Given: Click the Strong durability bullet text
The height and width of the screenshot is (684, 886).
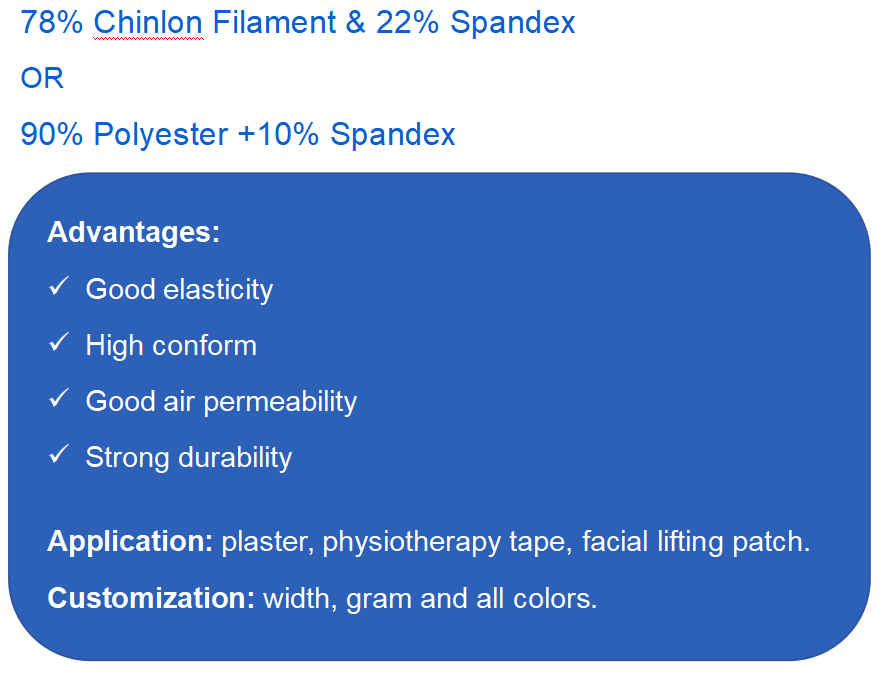Looking at the screenshot, I should point(189,458).
